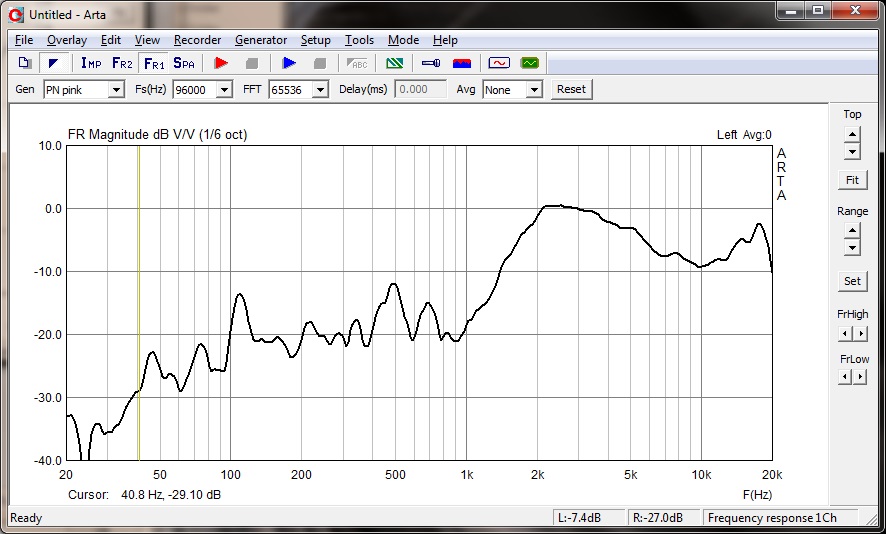This screenshot has height=534, width=886.
Task: Click the yellow cursor line on the graph
Action: pos(139,303)
